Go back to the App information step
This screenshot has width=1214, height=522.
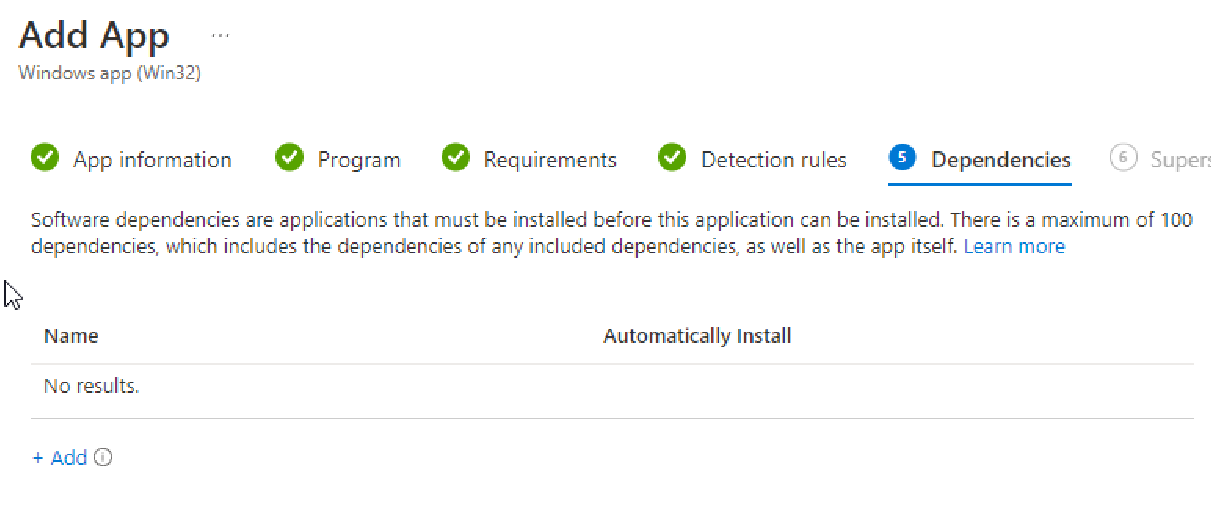[x=152, y=160]
